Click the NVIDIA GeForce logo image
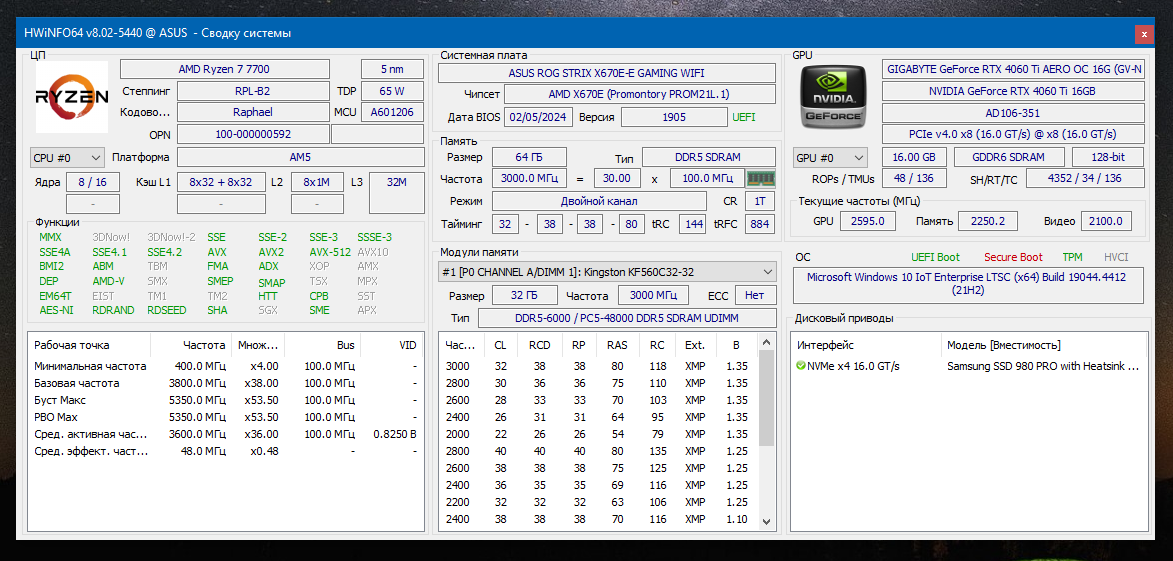The width and height of the screenshot is (1173, 561). click(x=833, y=96)
